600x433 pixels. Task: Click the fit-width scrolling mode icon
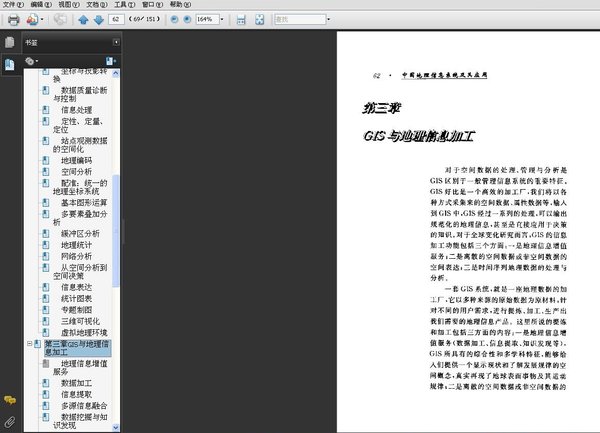coord(240,19)
